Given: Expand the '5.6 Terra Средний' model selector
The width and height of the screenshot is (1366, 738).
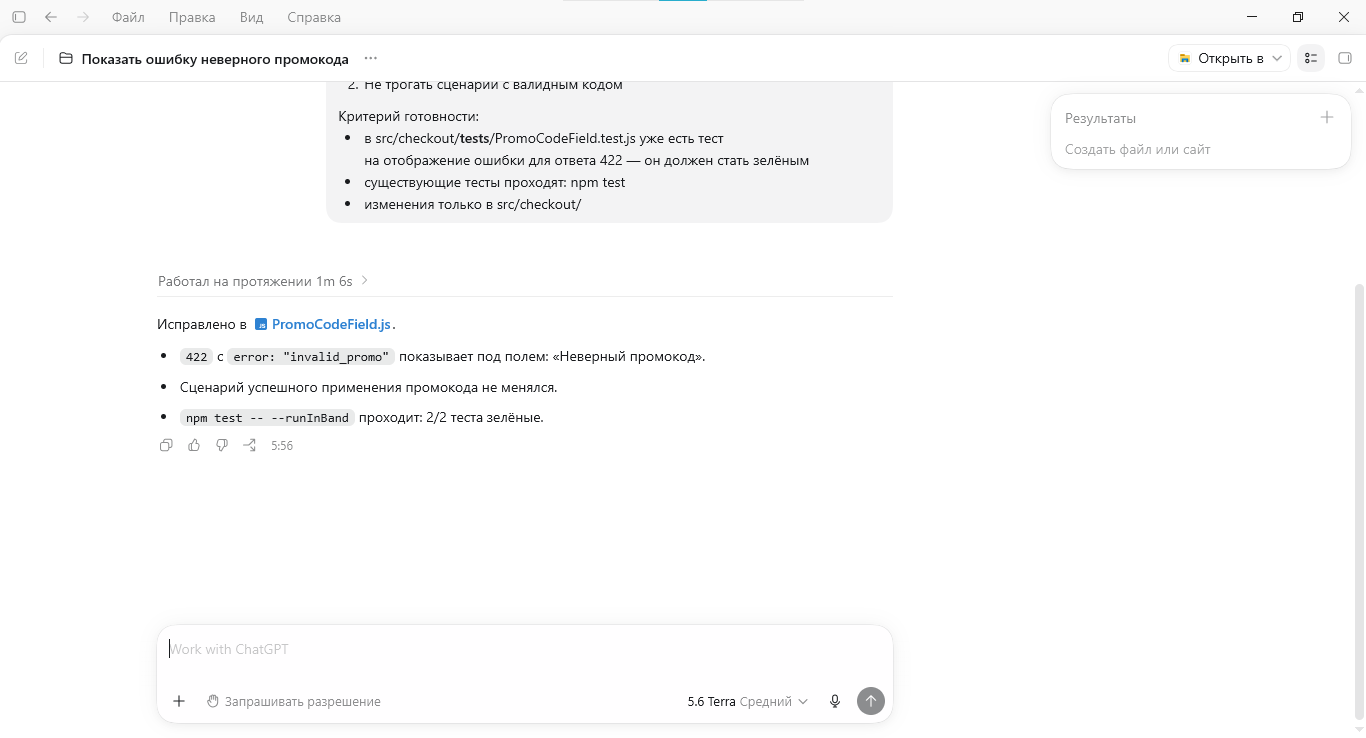Looking at the screenshot, I should pyautogui.click(x=748, y=701).
